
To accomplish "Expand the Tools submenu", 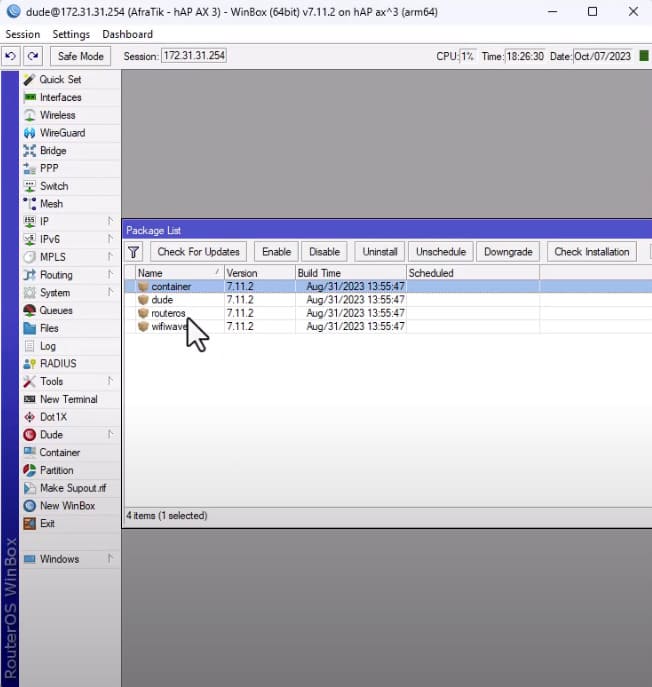I will [x=110, y=381].
